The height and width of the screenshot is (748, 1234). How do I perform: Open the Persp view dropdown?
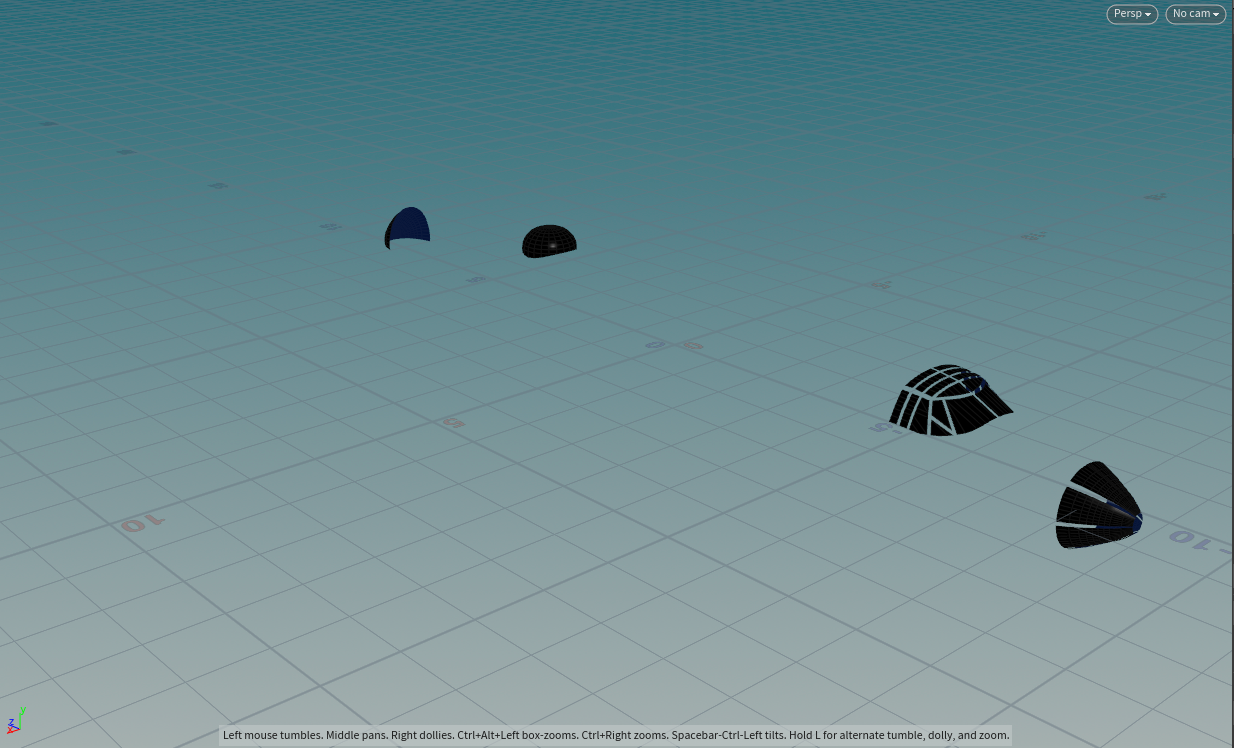1132,14
